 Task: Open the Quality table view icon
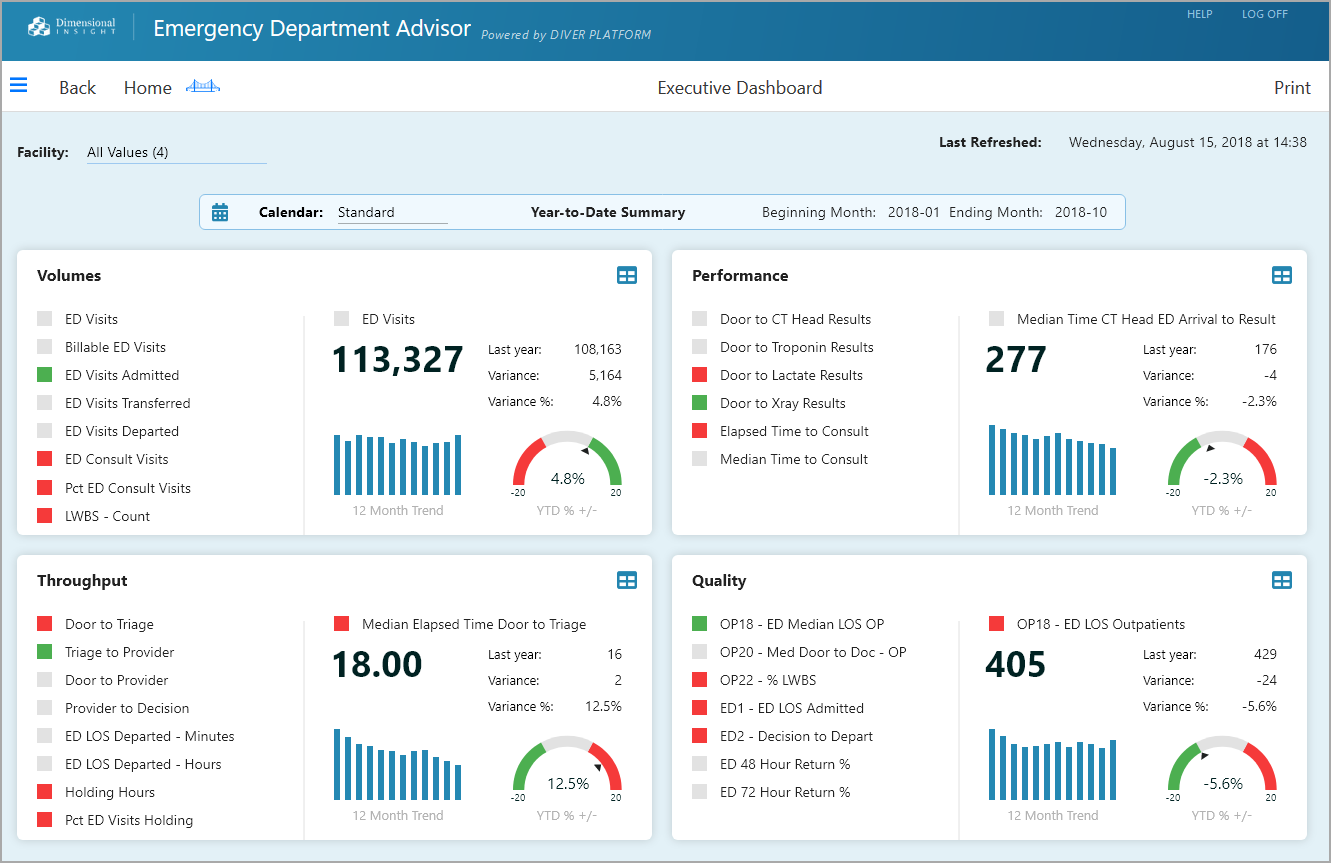[1282, 580]
